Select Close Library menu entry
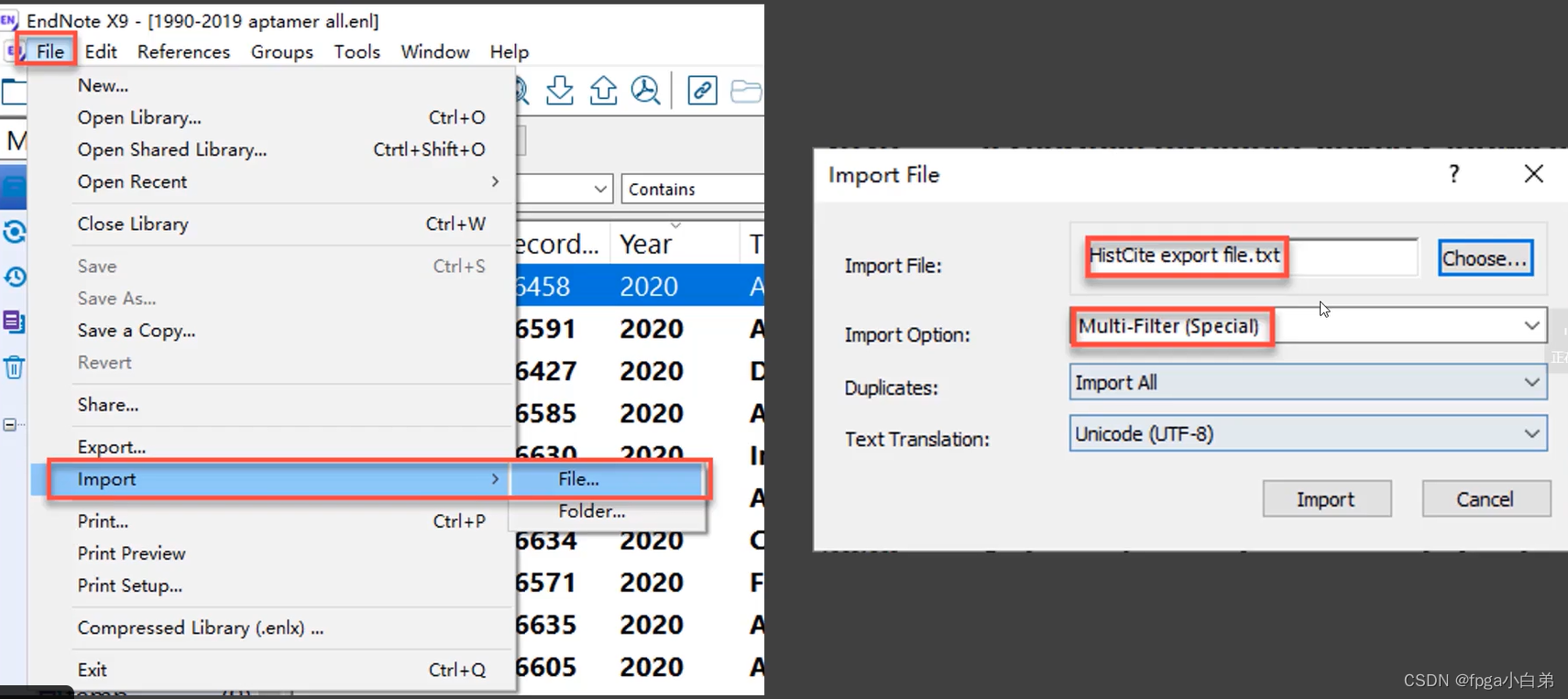This screenshot has width=1568, height=699. click(x=272, y=224)
